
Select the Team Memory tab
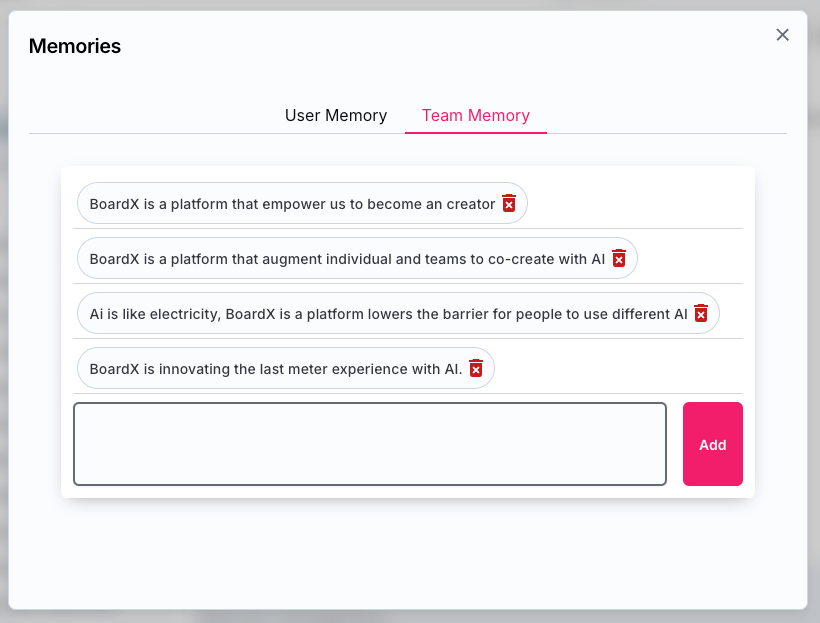476,115
